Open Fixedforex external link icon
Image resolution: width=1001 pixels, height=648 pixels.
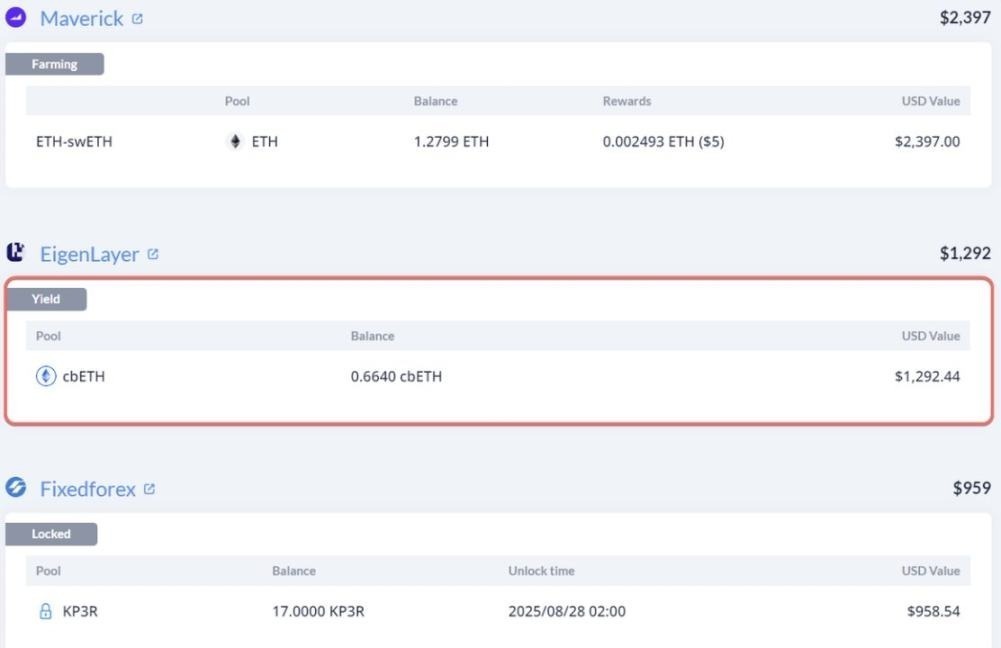point(149,489)
